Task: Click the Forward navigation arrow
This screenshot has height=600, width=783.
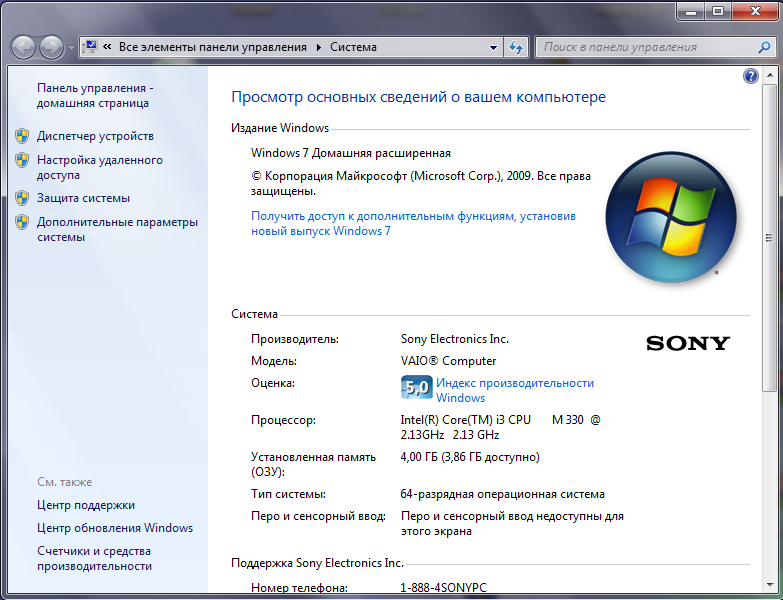Action: (x=51, y=47)
